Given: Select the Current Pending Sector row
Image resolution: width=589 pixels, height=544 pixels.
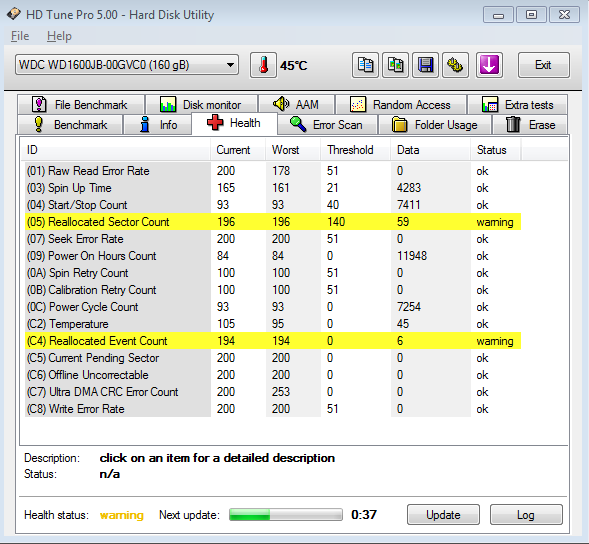Looking at the screenshot, I should click(273, 358).
